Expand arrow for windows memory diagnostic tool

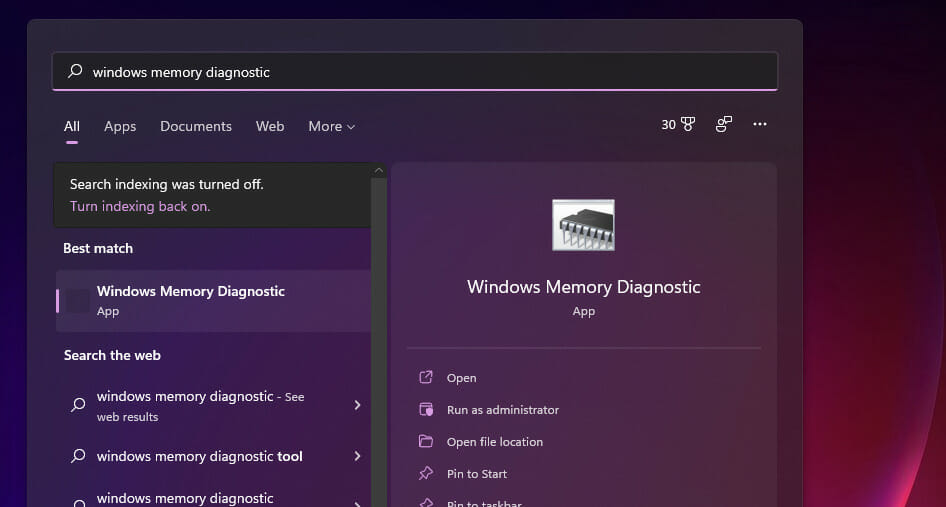357,456
